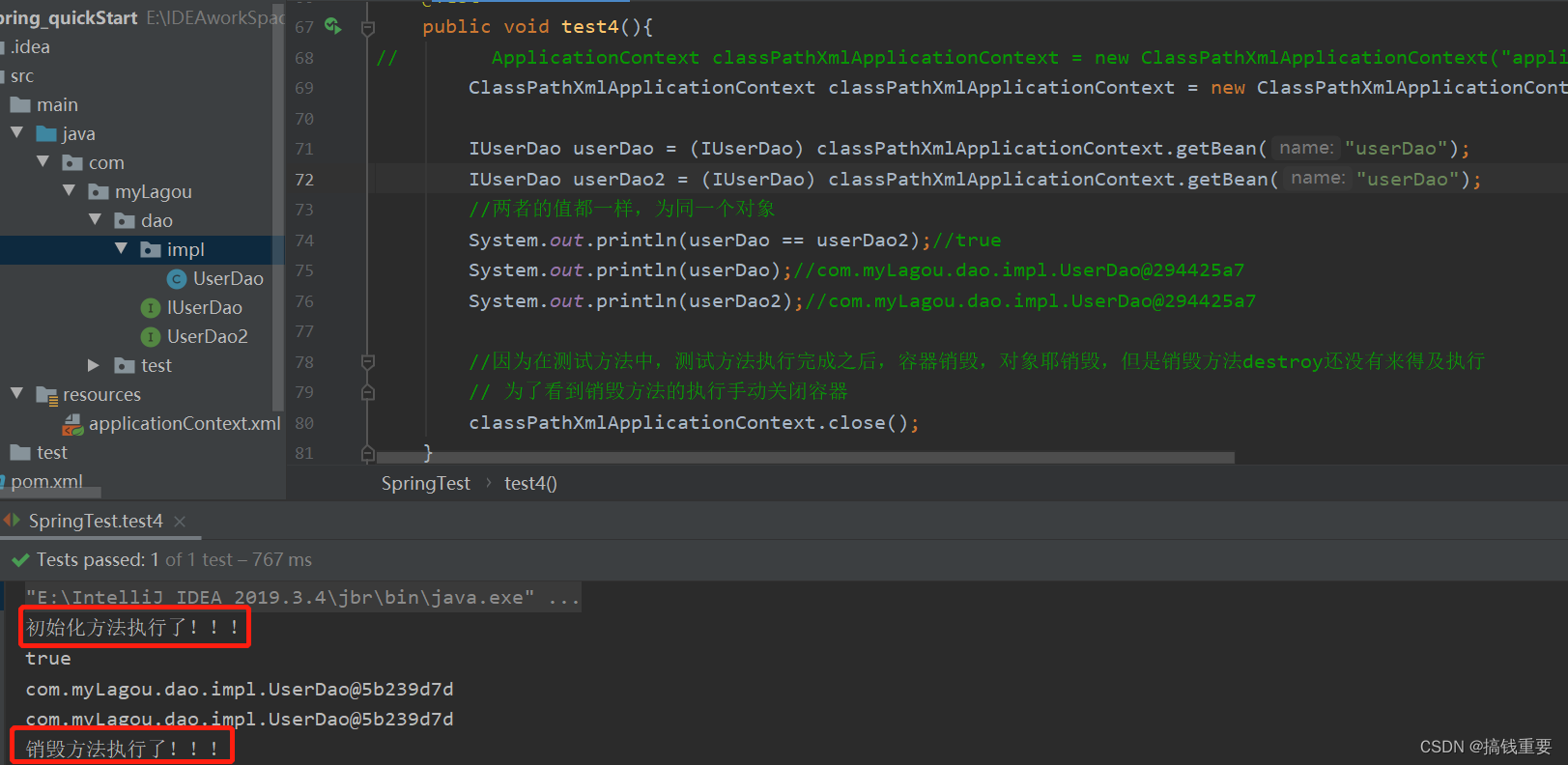Click the run icon on SpringTest.test4 tab
Image resolution: width=1568 pixels, height=765 pixels.
[12, 521]
